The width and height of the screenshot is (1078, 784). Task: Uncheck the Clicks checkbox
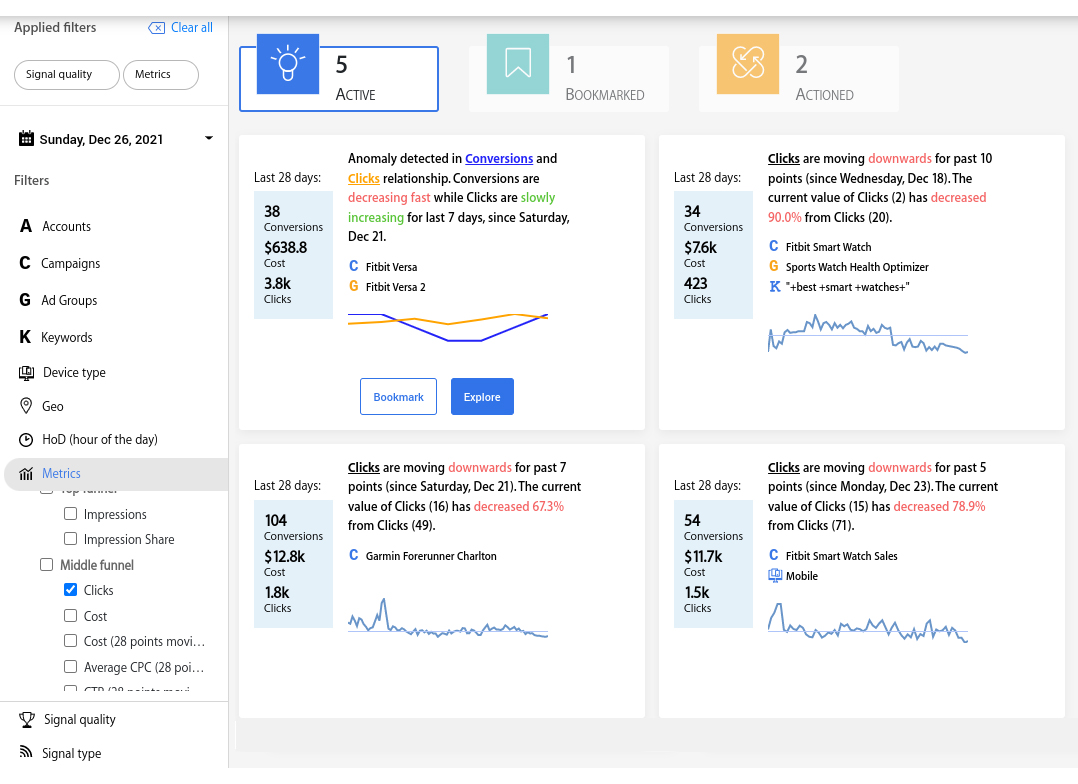click(70, 590)
